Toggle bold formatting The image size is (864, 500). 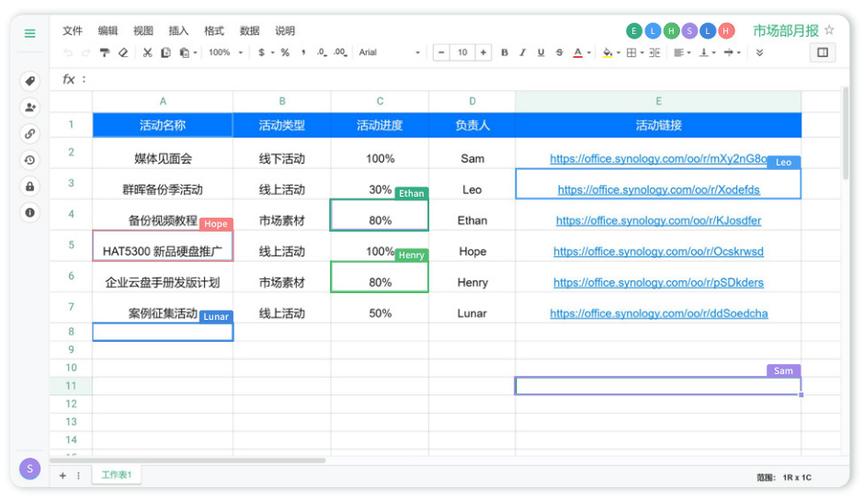504,53
